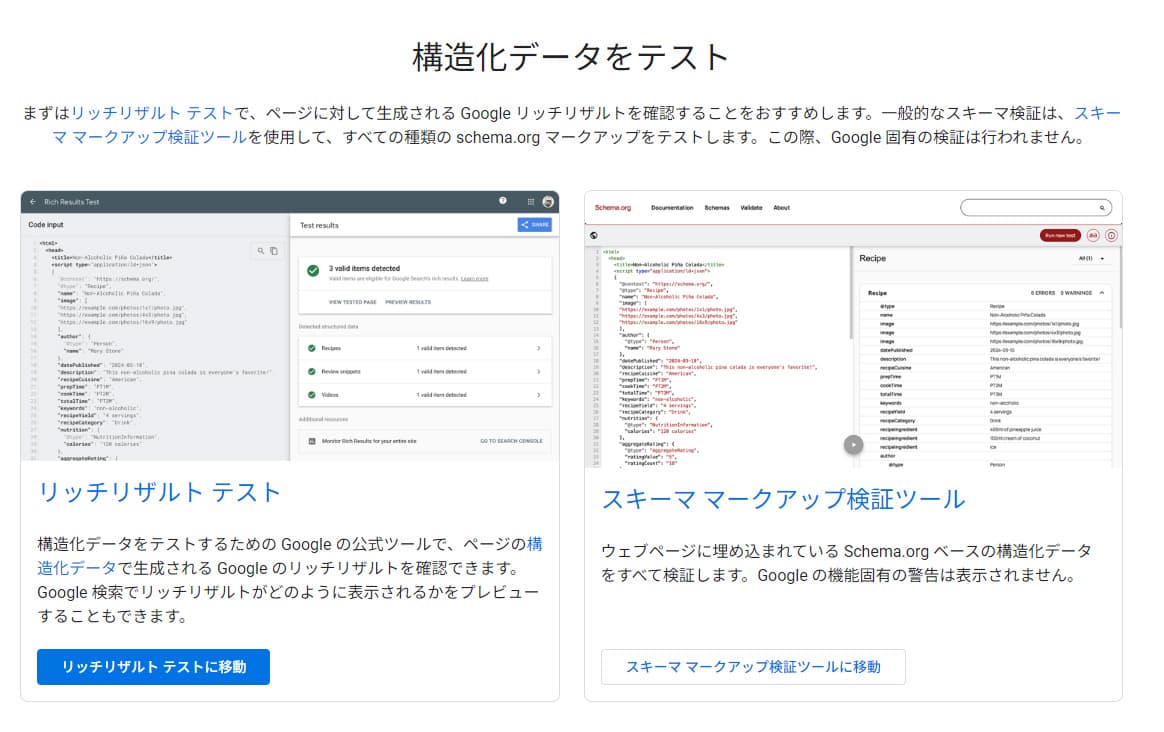The width and height of the screenshot is (1164, 732).
Task: Click the blue SHARE button in Test results
Action: pos(534,224)
